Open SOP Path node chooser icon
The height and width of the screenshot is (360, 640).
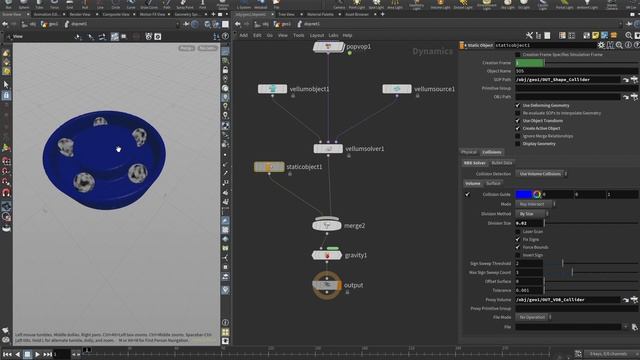(x=634, y=80)
